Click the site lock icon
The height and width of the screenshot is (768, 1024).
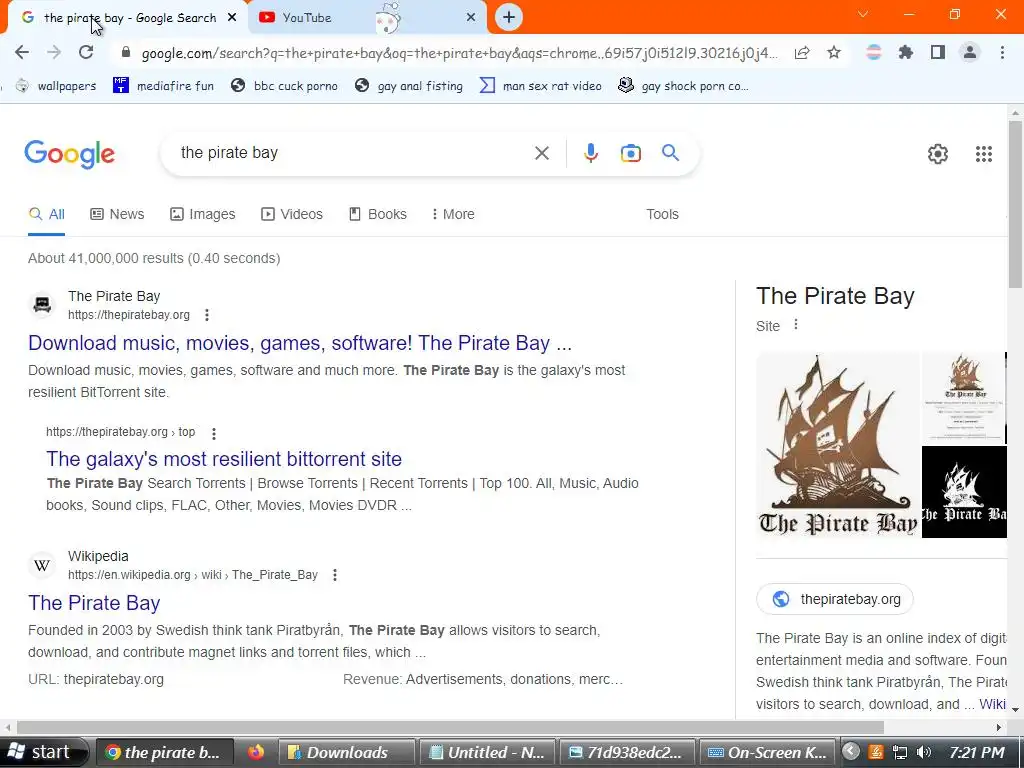[125, 52]
